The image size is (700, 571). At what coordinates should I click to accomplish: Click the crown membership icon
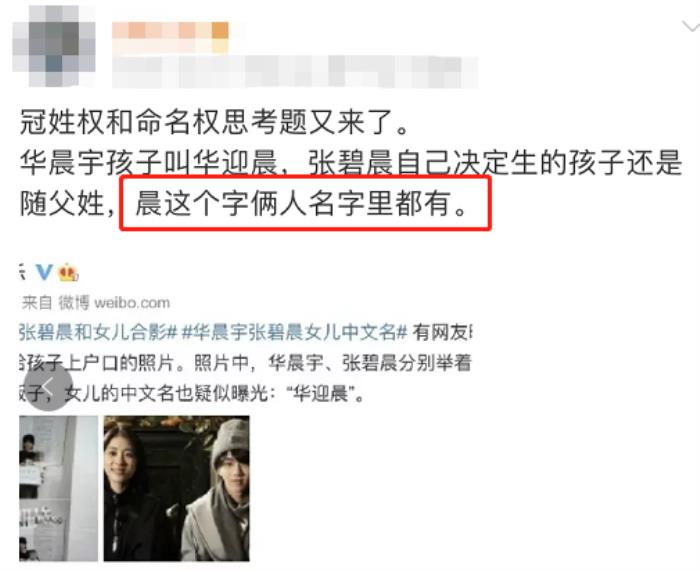tap(68, 272)
